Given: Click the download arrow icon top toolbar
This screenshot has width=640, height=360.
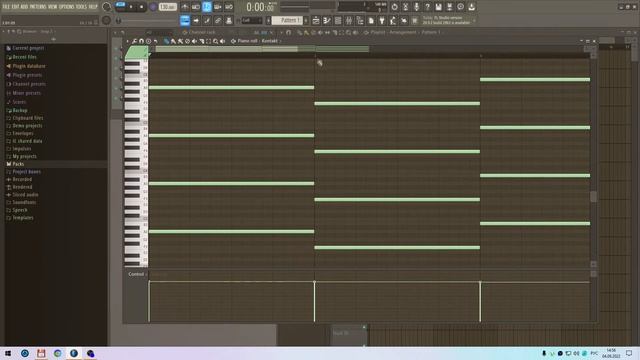Looking at the screenshot, I should tap(471, 7).
